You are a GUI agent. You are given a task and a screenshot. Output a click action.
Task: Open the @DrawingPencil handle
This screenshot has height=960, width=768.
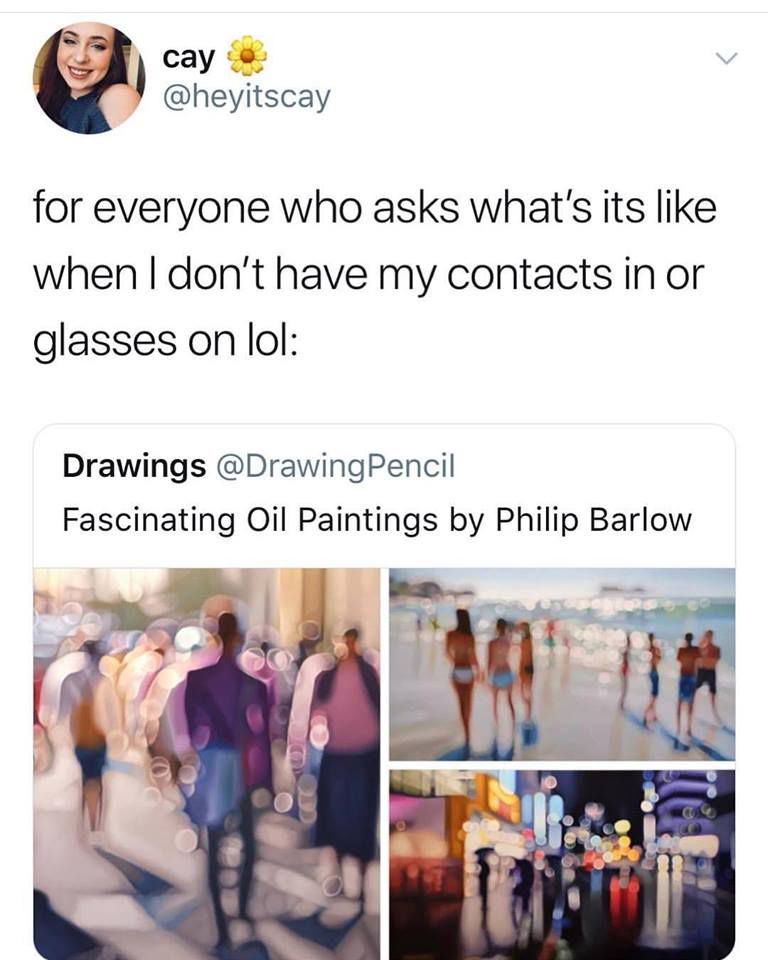[x=336, y=466]
